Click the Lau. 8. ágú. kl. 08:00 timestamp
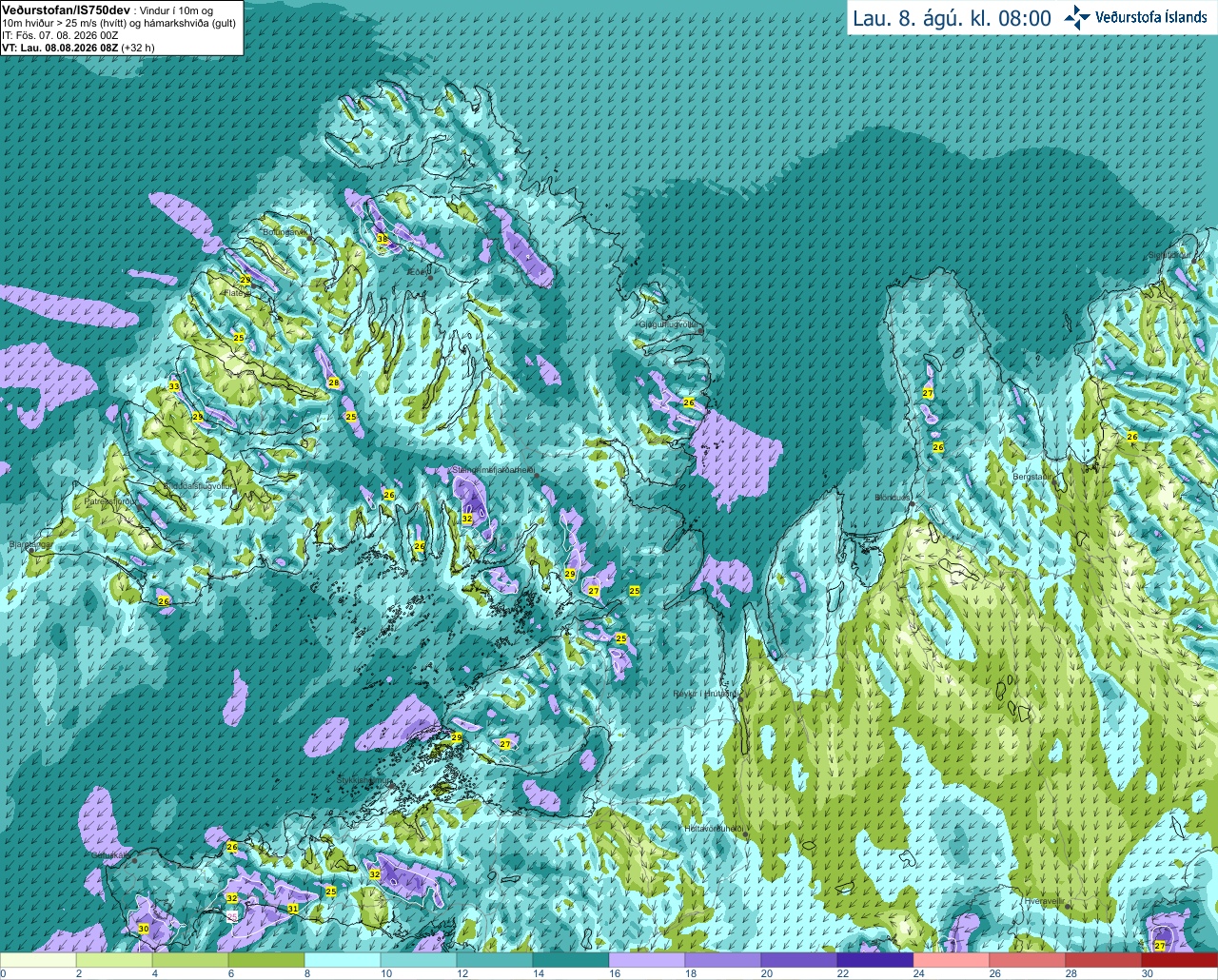Image resolution: width=1218 pixels, height=980 pixels. (952, 18)
